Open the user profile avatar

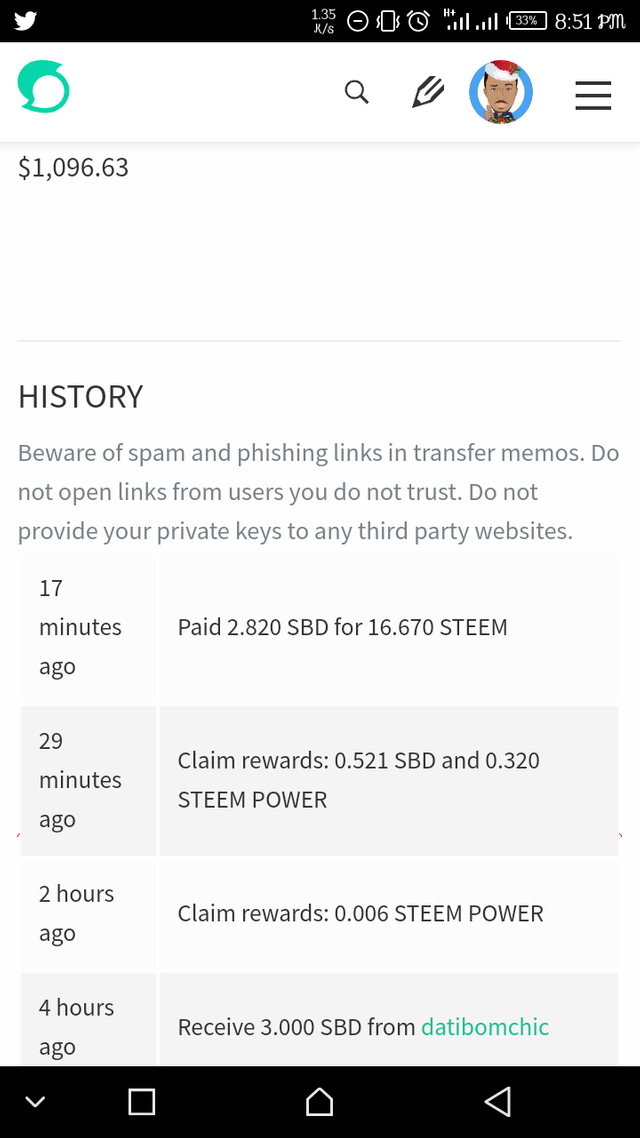501,93
